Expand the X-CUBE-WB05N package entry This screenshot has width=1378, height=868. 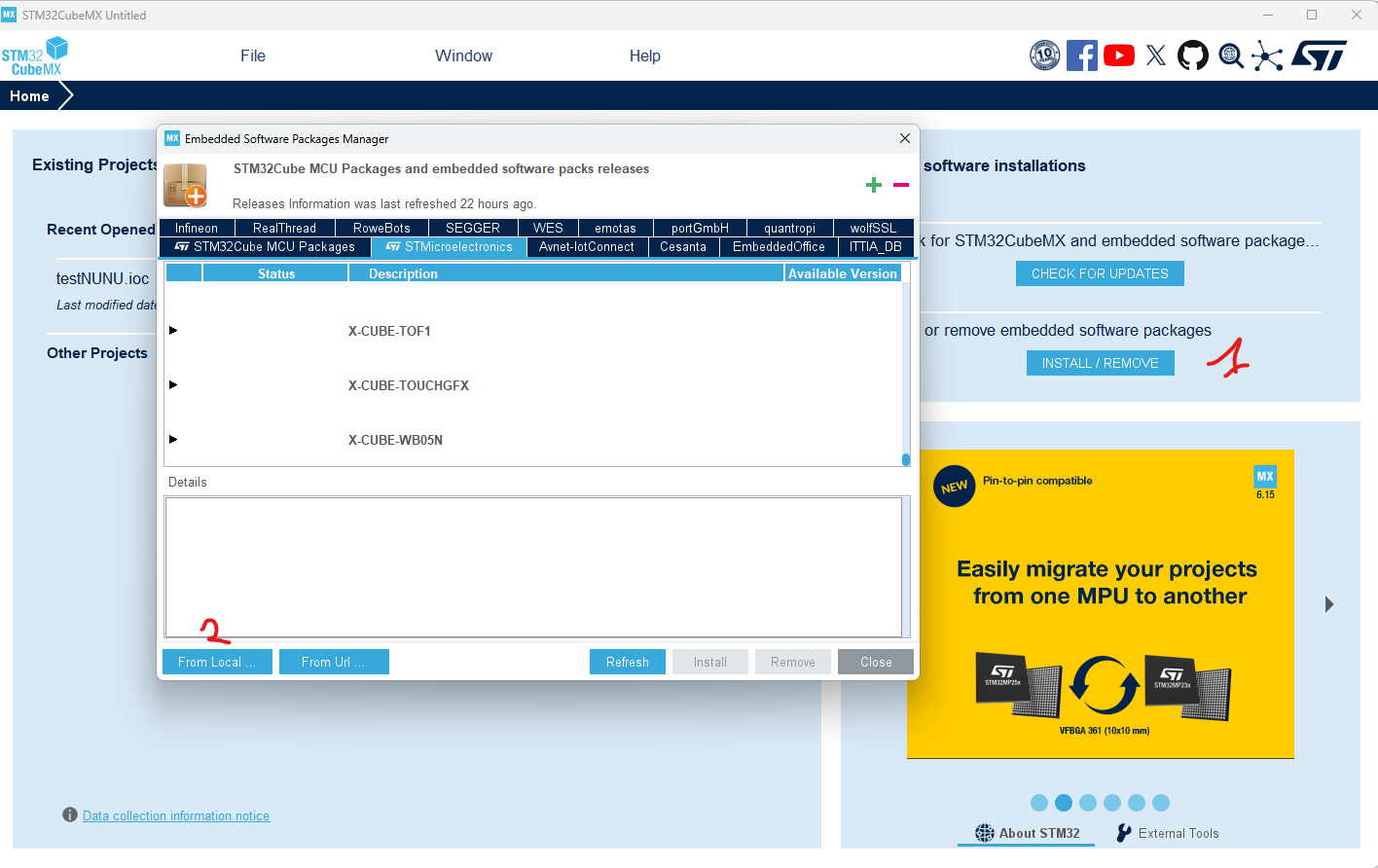[173, 440]
